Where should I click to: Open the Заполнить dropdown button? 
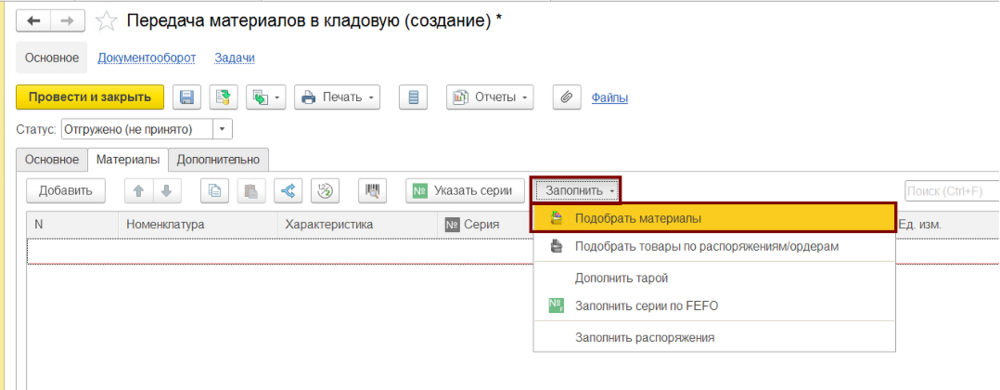576,191
